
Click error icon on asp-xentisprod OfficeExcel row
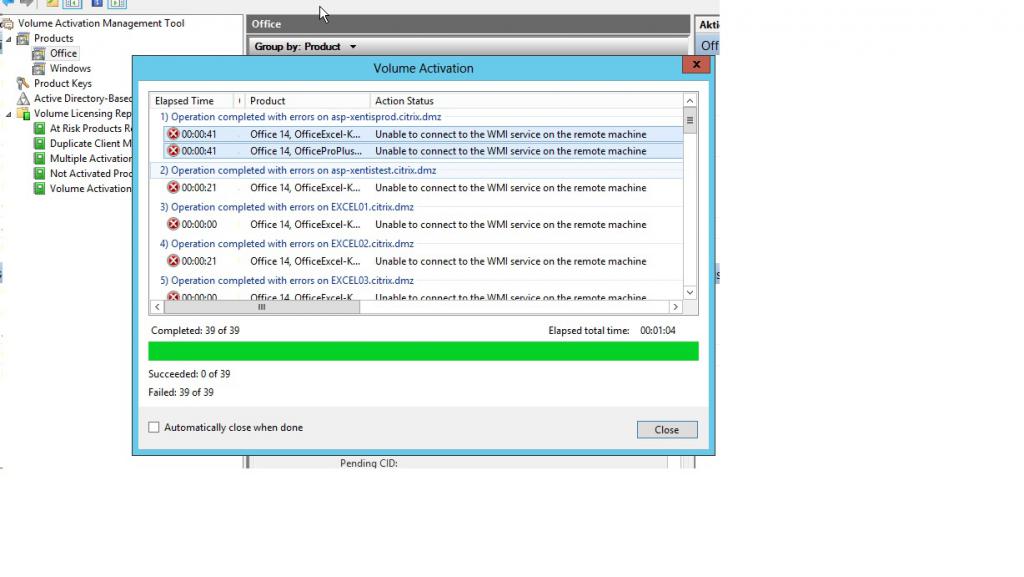pos(173,134)
